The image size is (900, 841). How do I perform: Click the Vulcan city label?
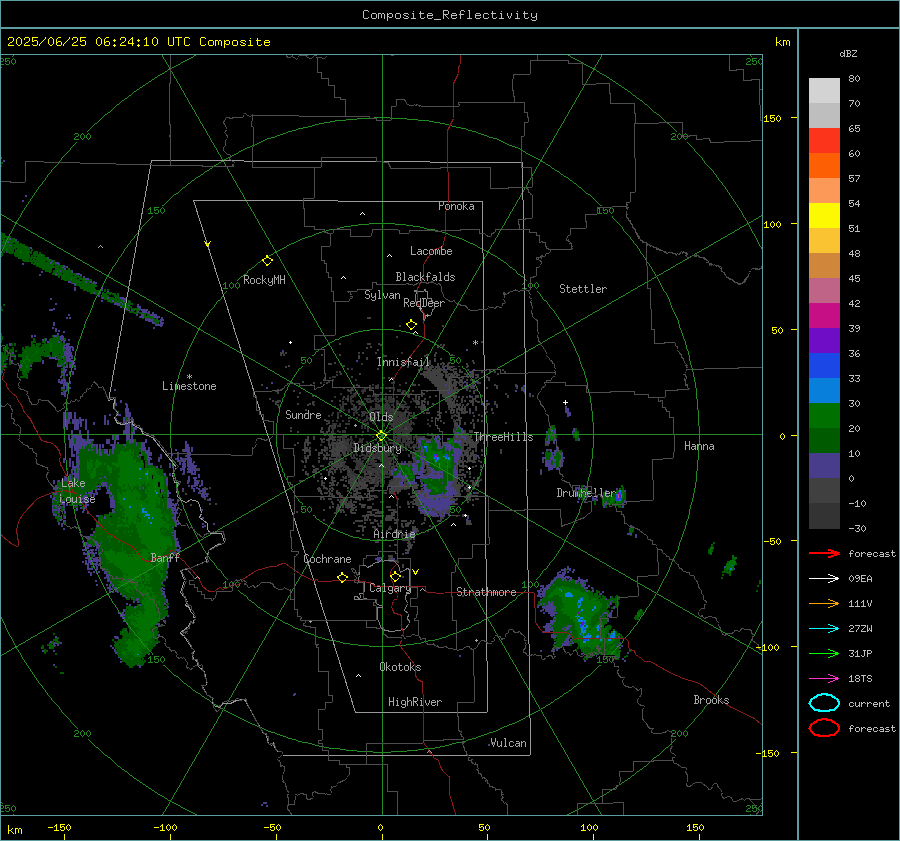(508, 743)
